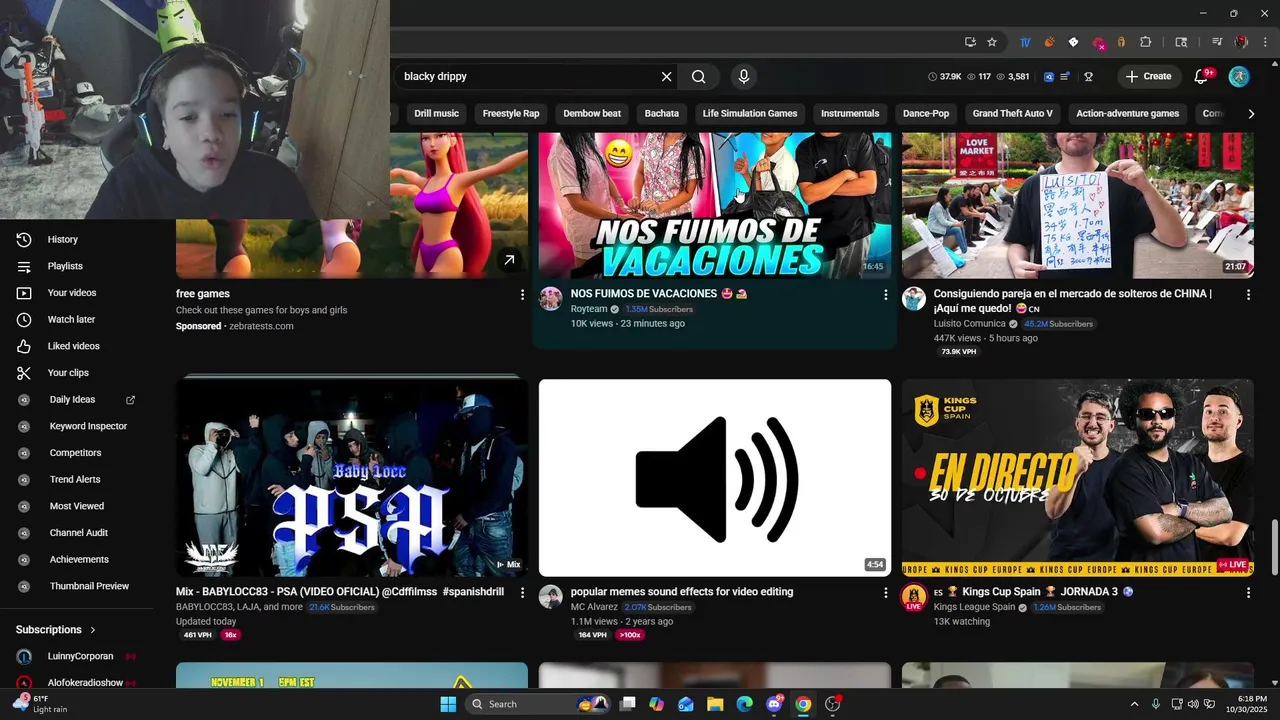This screenshot has width=1280, height=720.
Task: Open the browser media control icon
Action: coord(1217,42)
